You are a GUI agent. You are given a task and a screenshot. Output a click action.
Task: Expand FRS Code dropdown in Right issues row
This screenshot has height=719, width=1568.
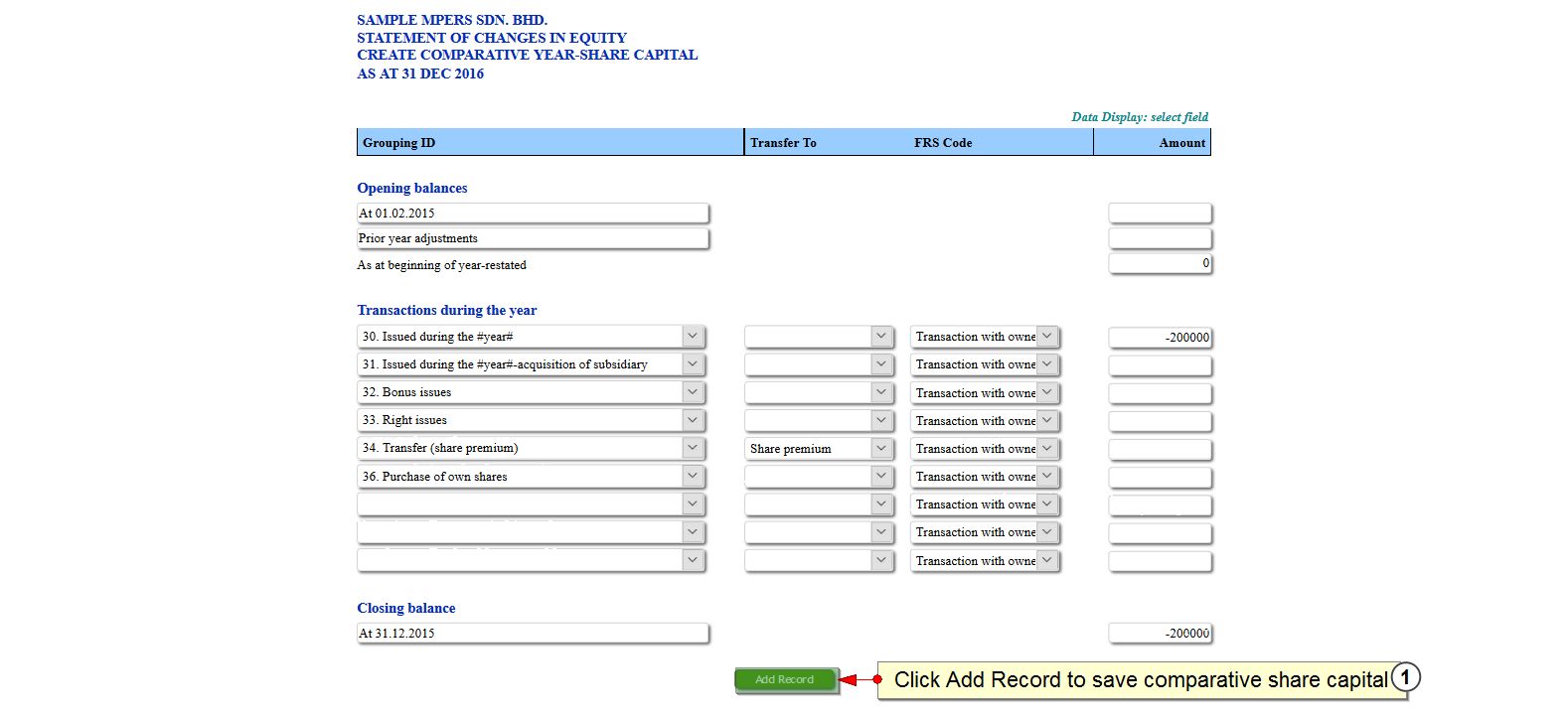985,421
